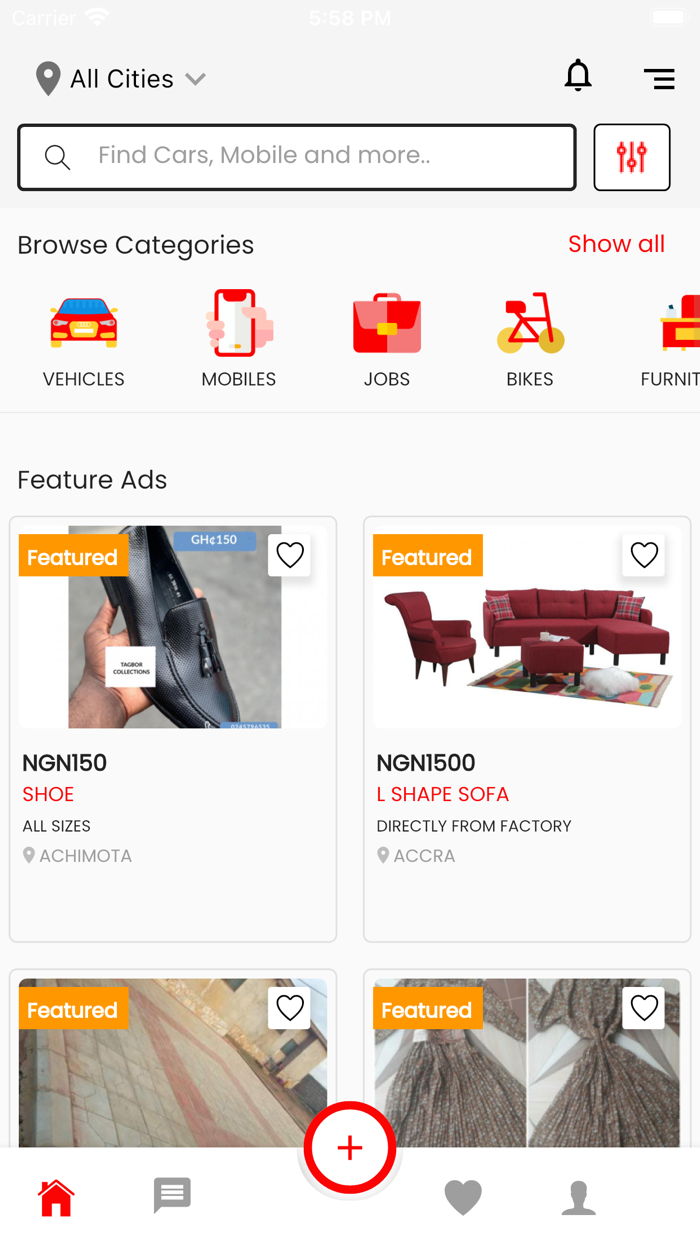Open the search filters icon

click(x=632, y=157)
